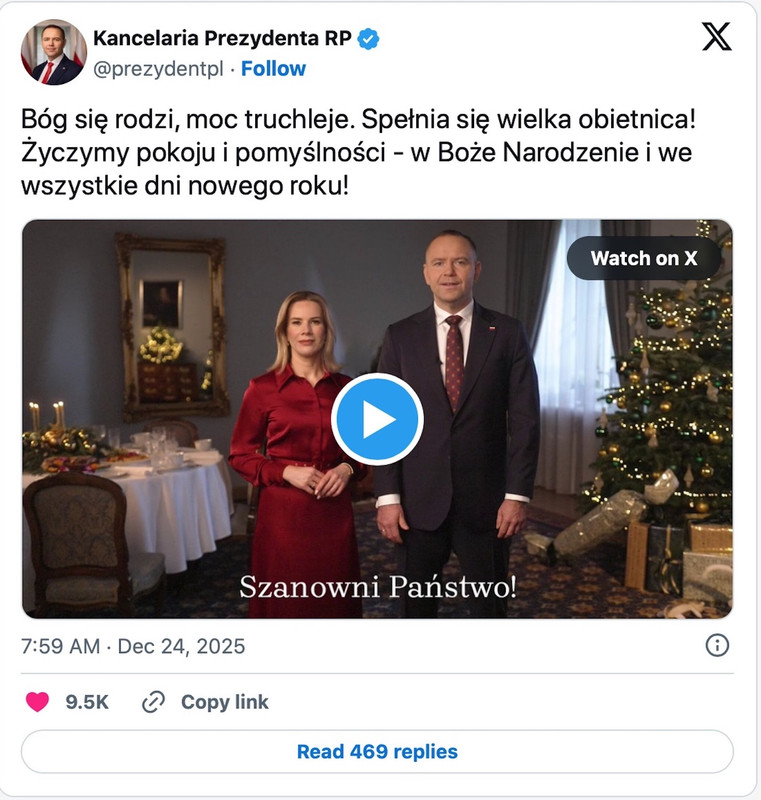Click the 9.5K likes count
Viewport: 761px width, 800px height.
click(87, 702)
